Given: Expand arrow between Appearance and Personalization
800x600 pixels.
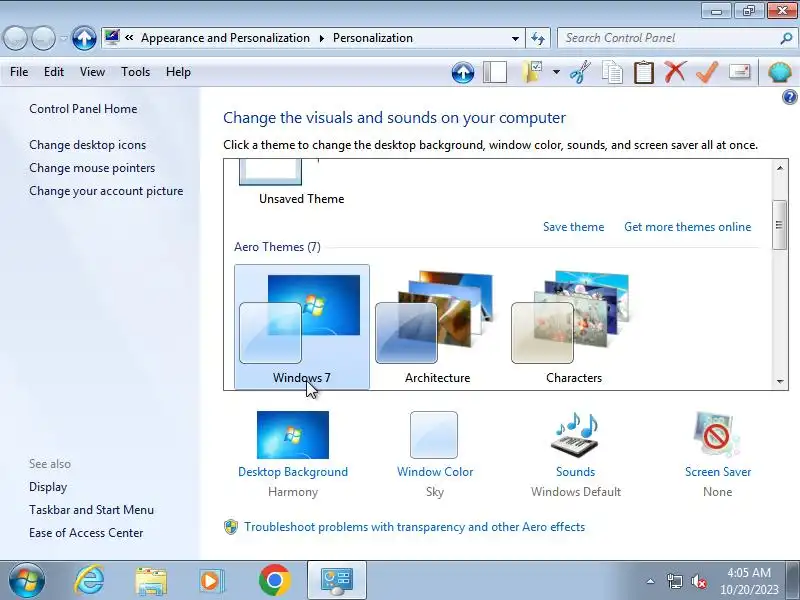Looking at the screenshot, I should (x=321, y=38).
